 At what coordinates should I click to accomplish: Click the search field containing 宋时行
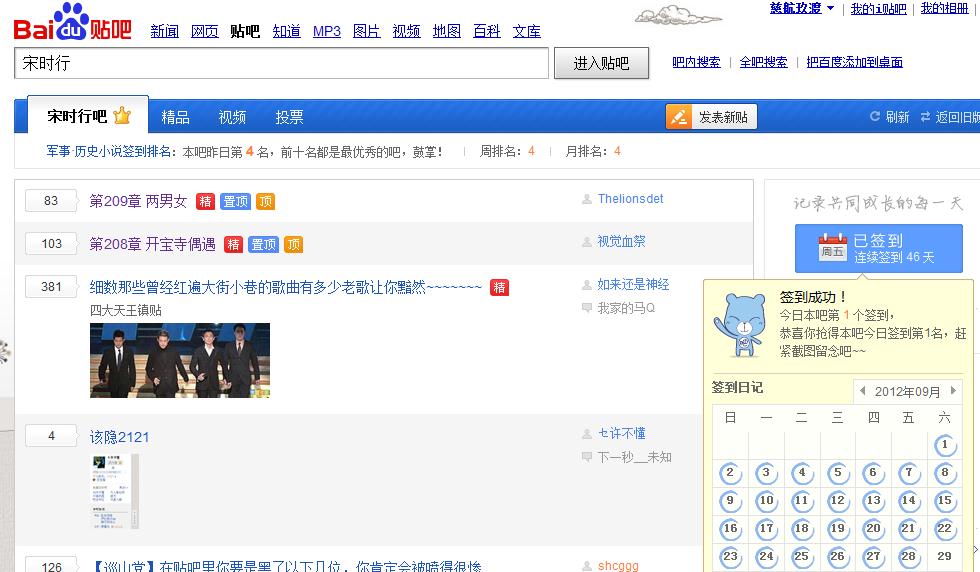point(281,63)
